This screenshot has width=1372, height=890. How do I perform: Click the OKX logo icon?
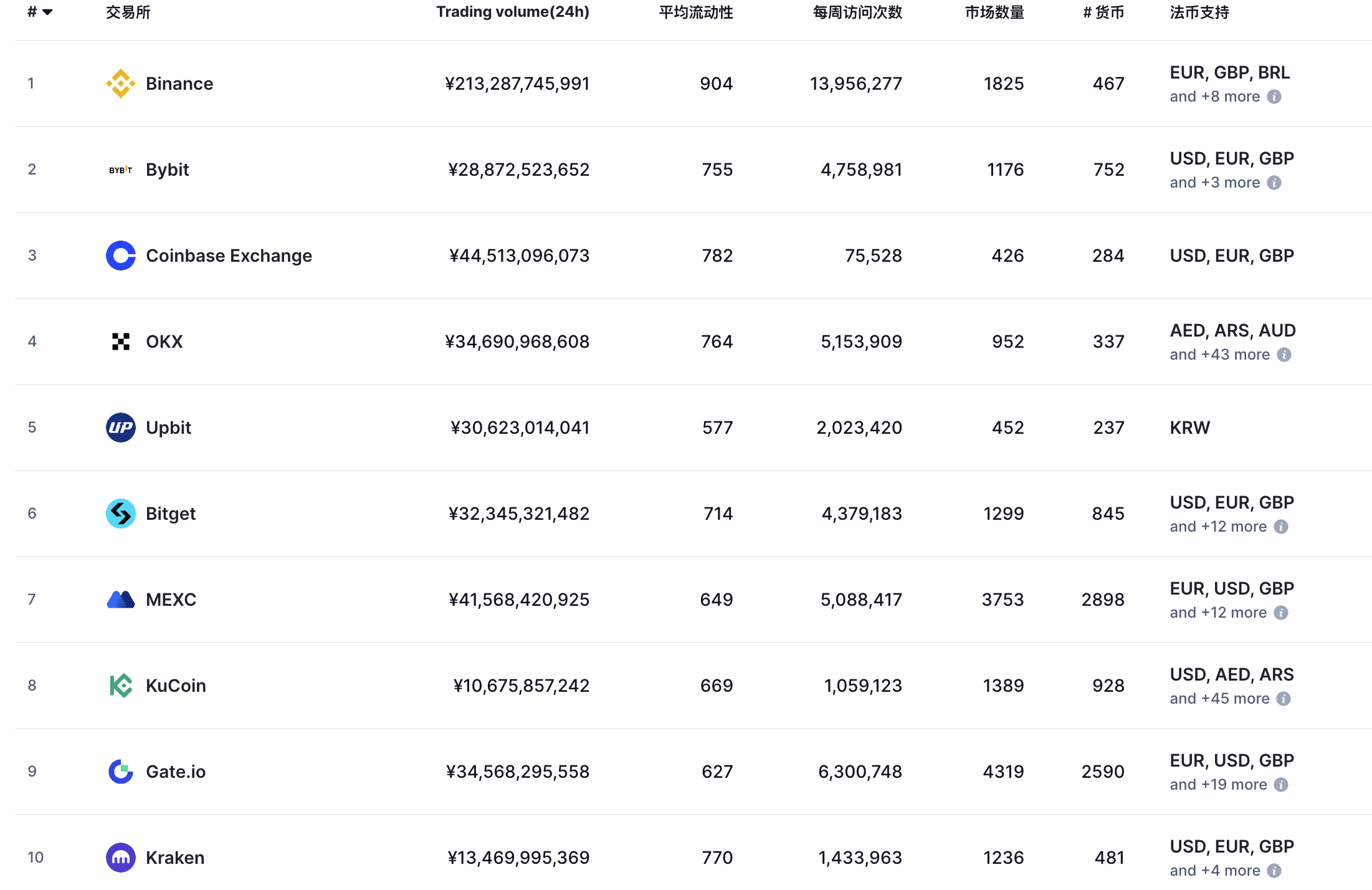pos(120,342)
